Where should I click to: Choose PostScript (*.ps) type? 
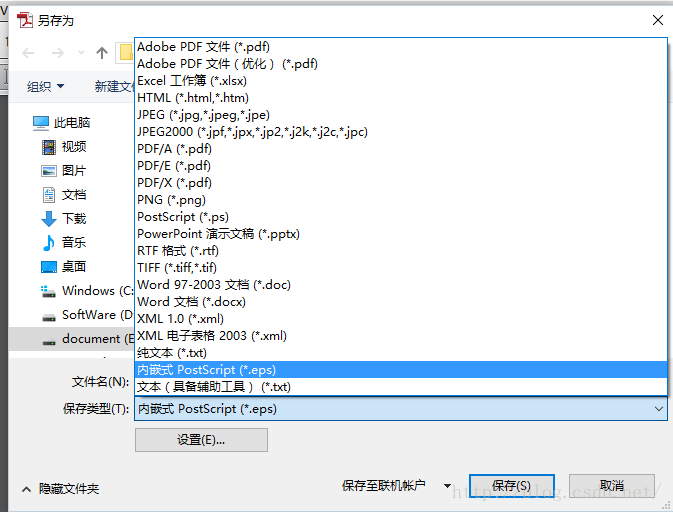pos(401,217)
